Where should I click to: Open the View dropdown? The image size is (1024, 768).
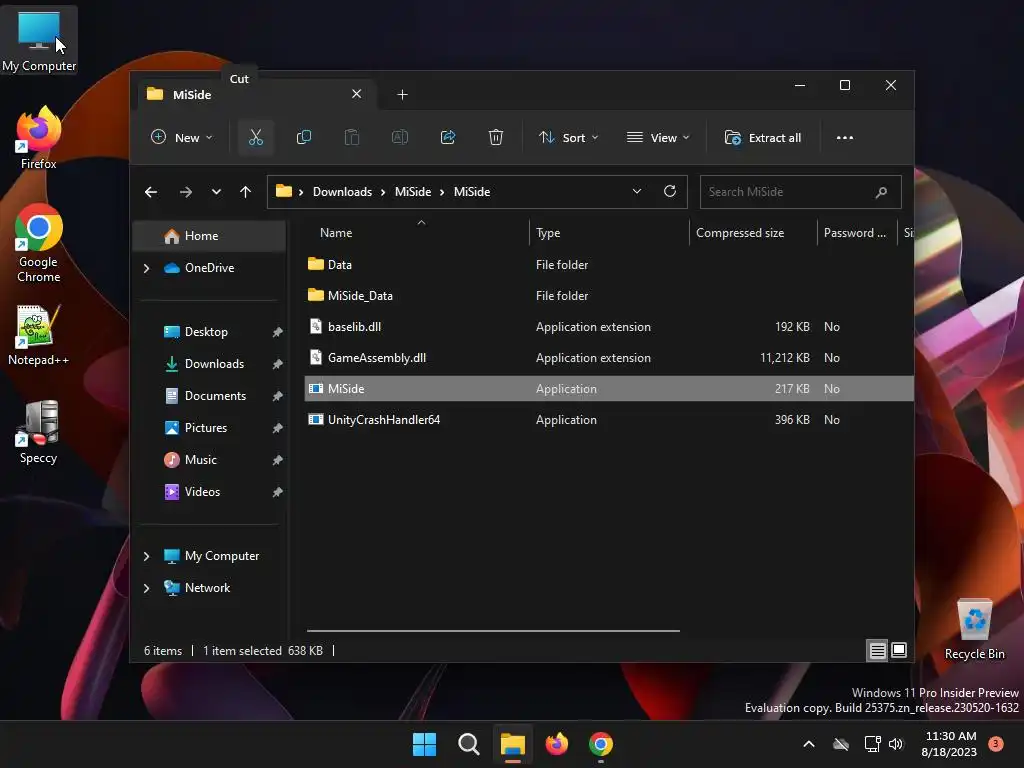658,137
